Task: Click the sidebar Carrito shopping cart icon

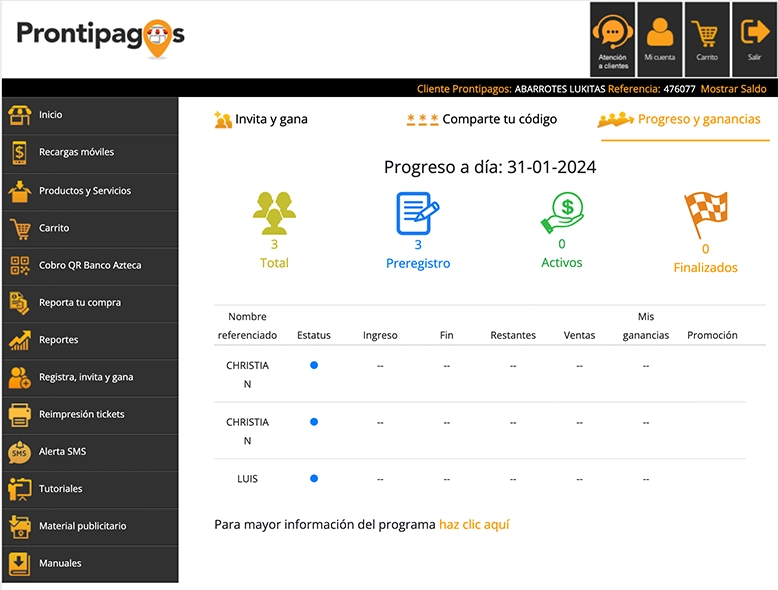Action: [x=20, y=229]
